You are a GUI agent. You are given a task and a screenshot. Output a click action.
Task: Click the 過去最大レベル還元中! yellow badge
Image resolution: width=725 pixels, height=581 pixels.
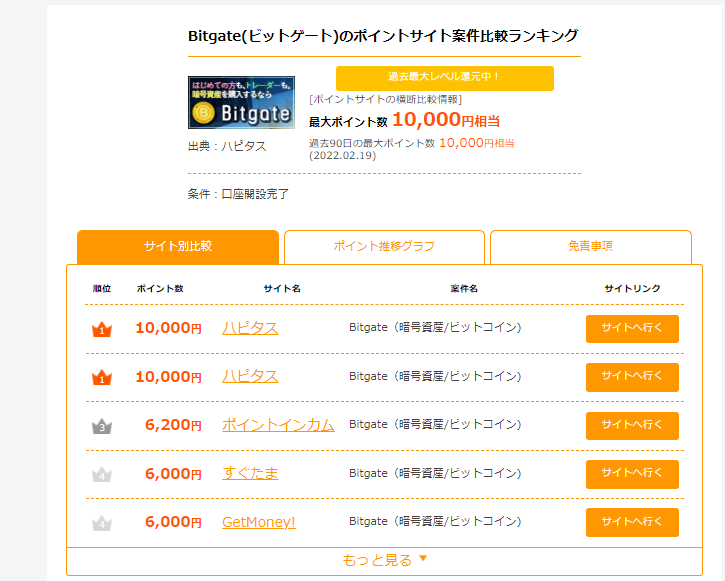tap(444, 78)
